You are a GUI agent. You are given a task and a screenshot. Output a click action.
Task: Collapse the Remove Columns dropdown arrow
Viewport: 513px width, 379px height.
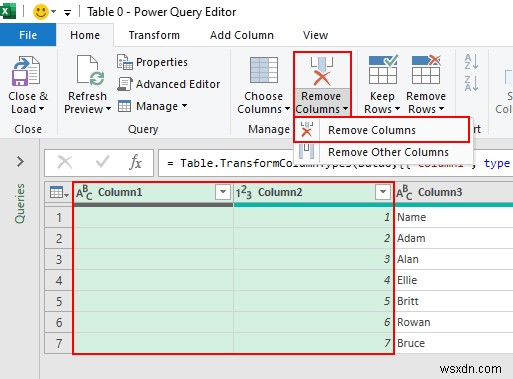click(x=345, y=109)
